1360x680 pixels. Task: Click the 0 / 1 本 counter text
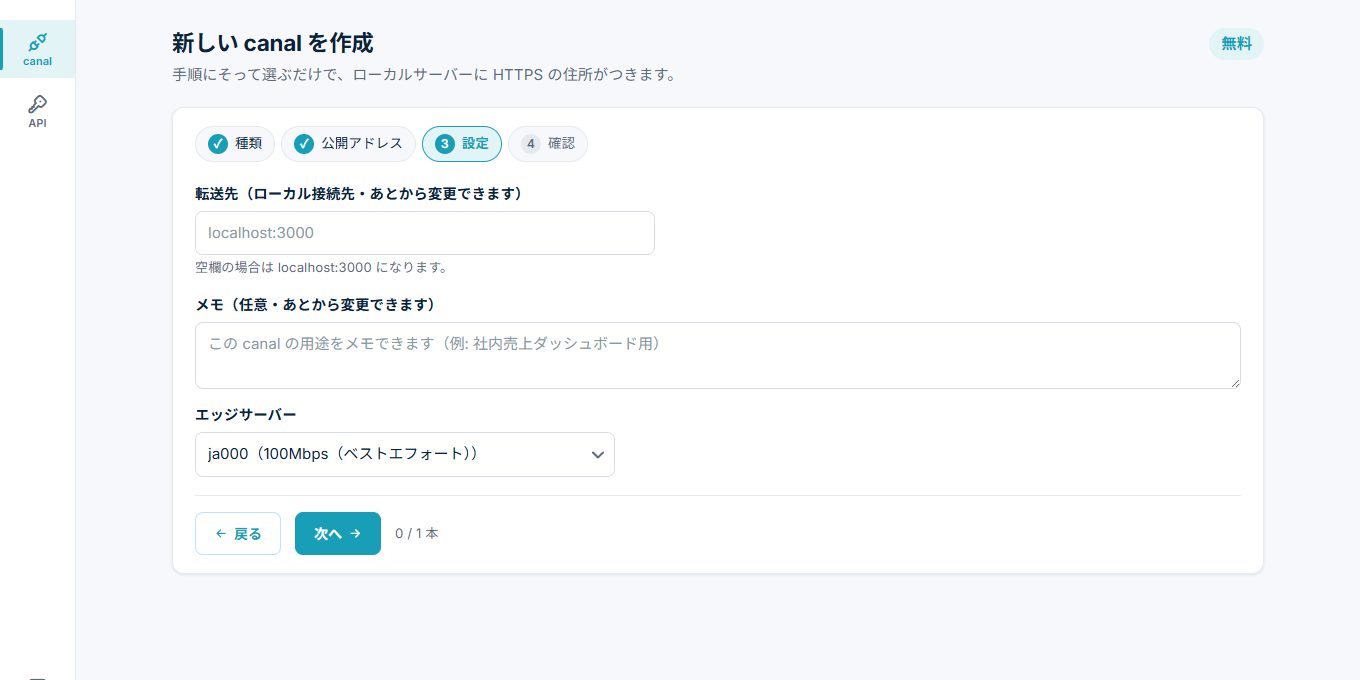click(417, 534)
